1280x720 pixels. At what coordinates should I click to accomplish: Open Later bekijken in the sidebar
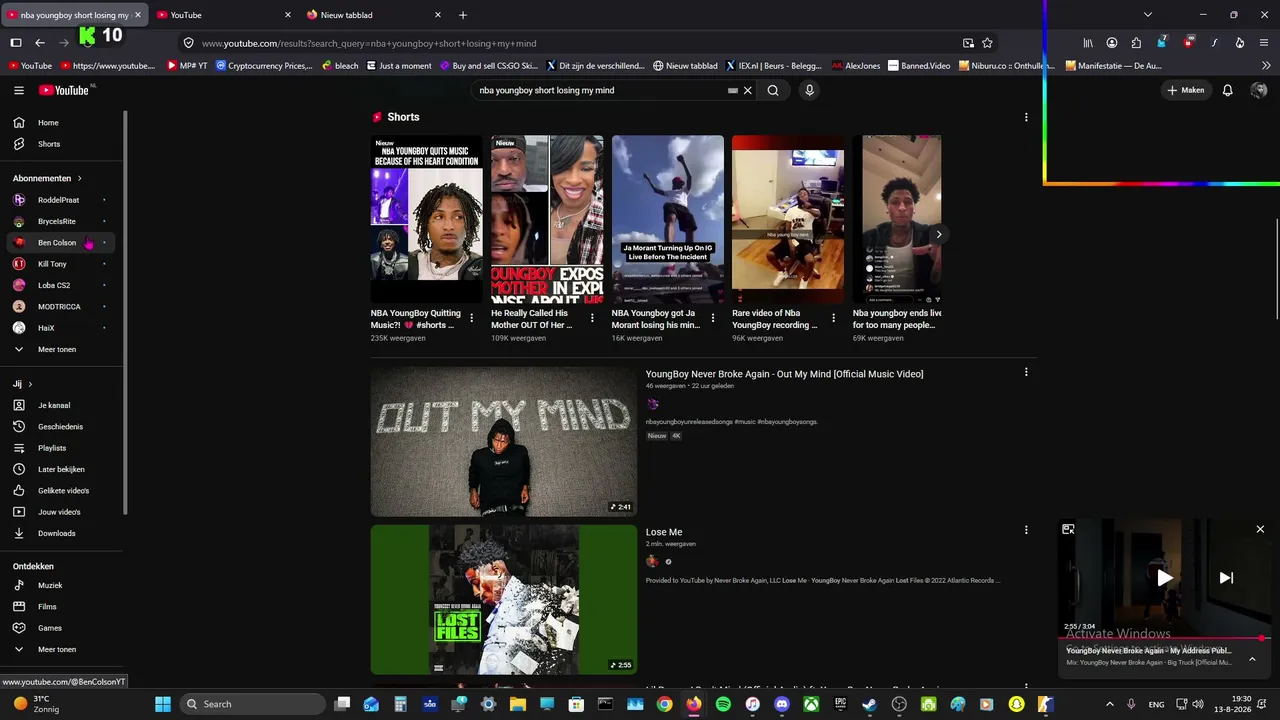click(62, 469)
